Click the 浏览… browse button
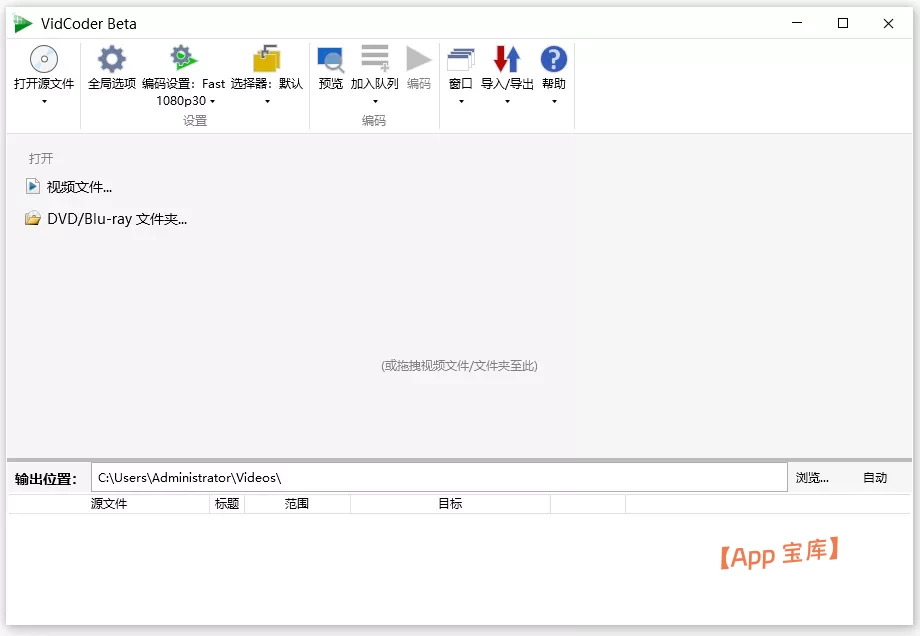This screenshot has height=636, width=920. point(812,478)
